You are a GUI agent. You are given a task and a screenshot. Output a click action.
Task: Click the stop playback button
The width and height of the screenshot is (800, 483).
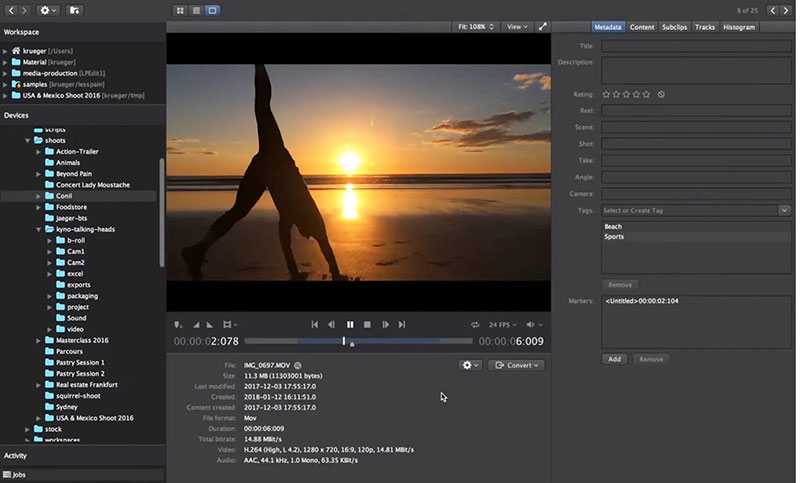tap(367, 324)
